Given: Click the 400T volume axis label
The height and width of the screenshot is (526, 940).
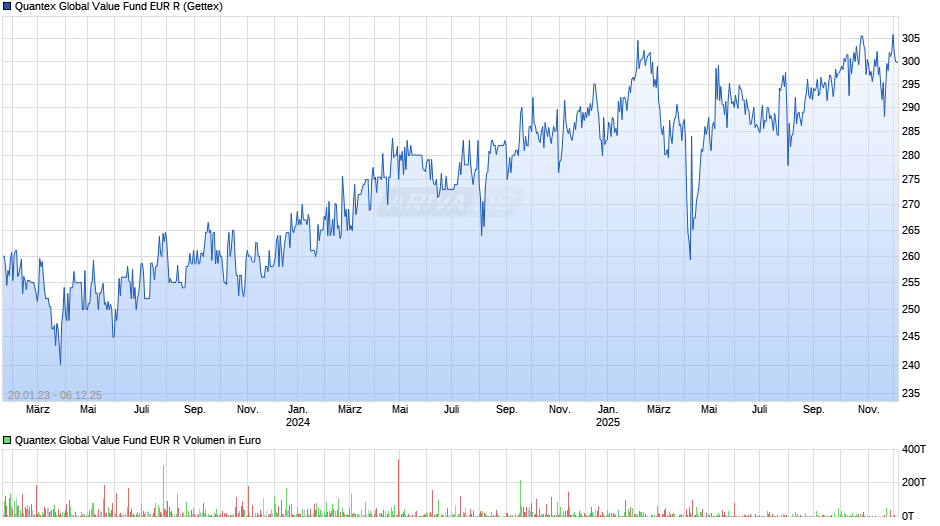Looking at the screenshot, I should click(914, 449).
